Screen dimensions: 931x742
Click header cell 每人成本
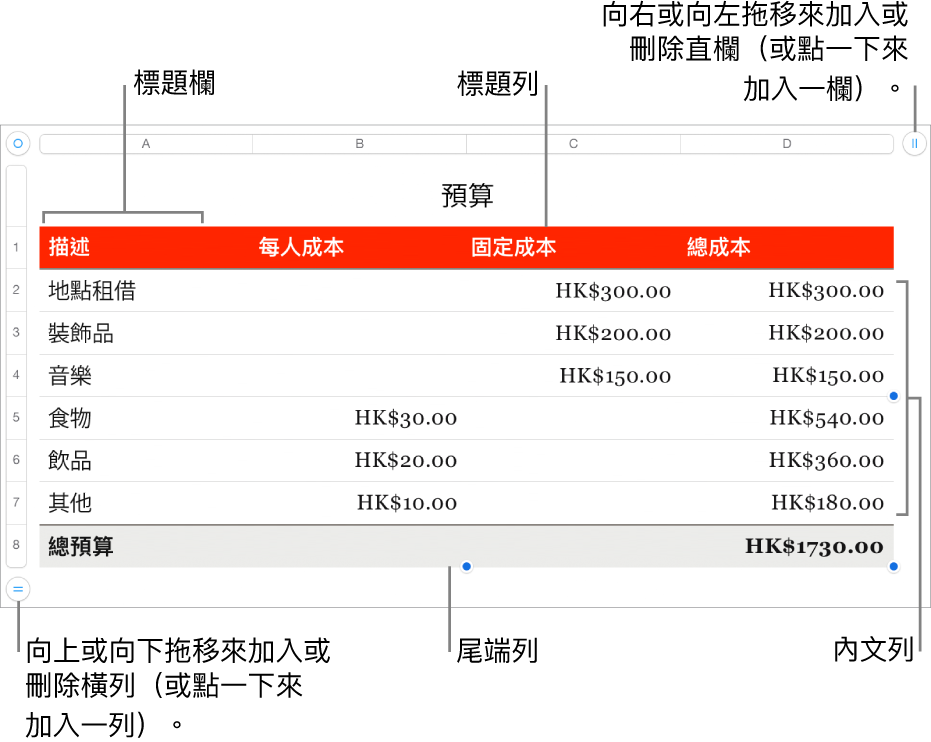click(360, 248)
